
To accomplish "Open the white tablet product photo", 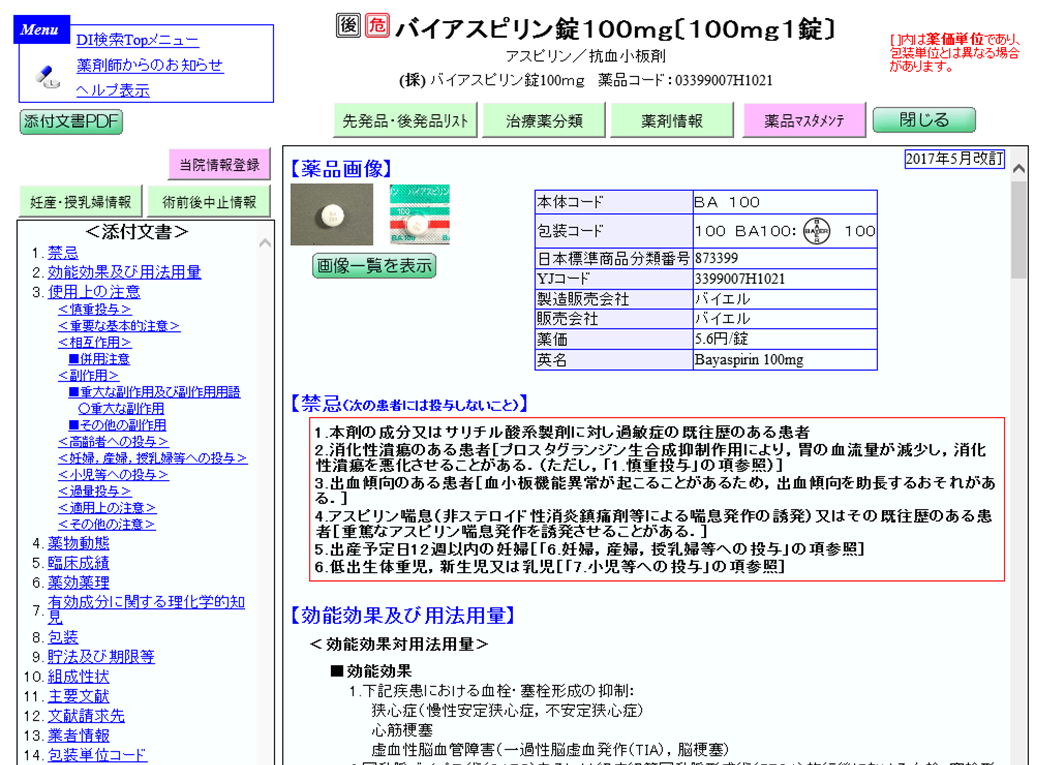I will coord(331,215).
